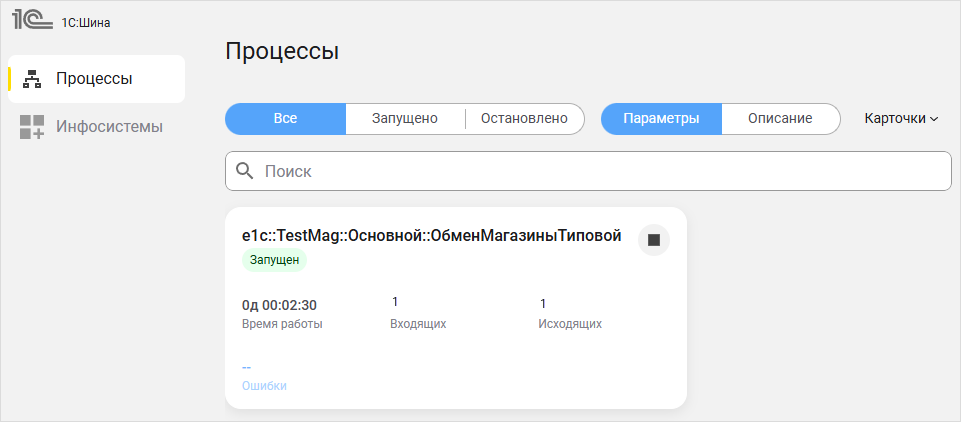This screenshot has height=422, width=961.
Task: Click the Исходящих count in card
Action: click(x=543, y=303)
